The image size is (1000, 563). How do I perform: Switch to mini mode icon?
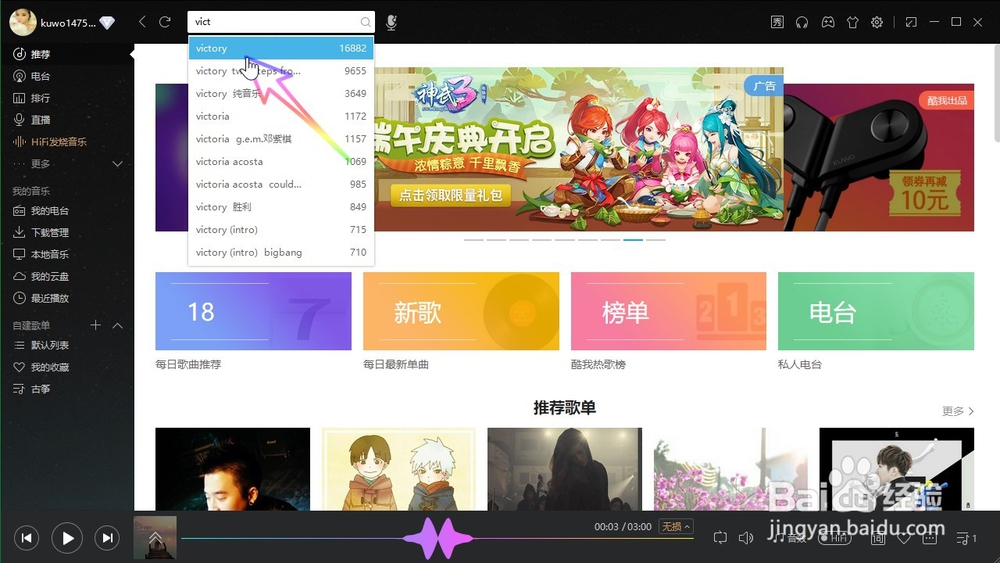tap(911, 22)
